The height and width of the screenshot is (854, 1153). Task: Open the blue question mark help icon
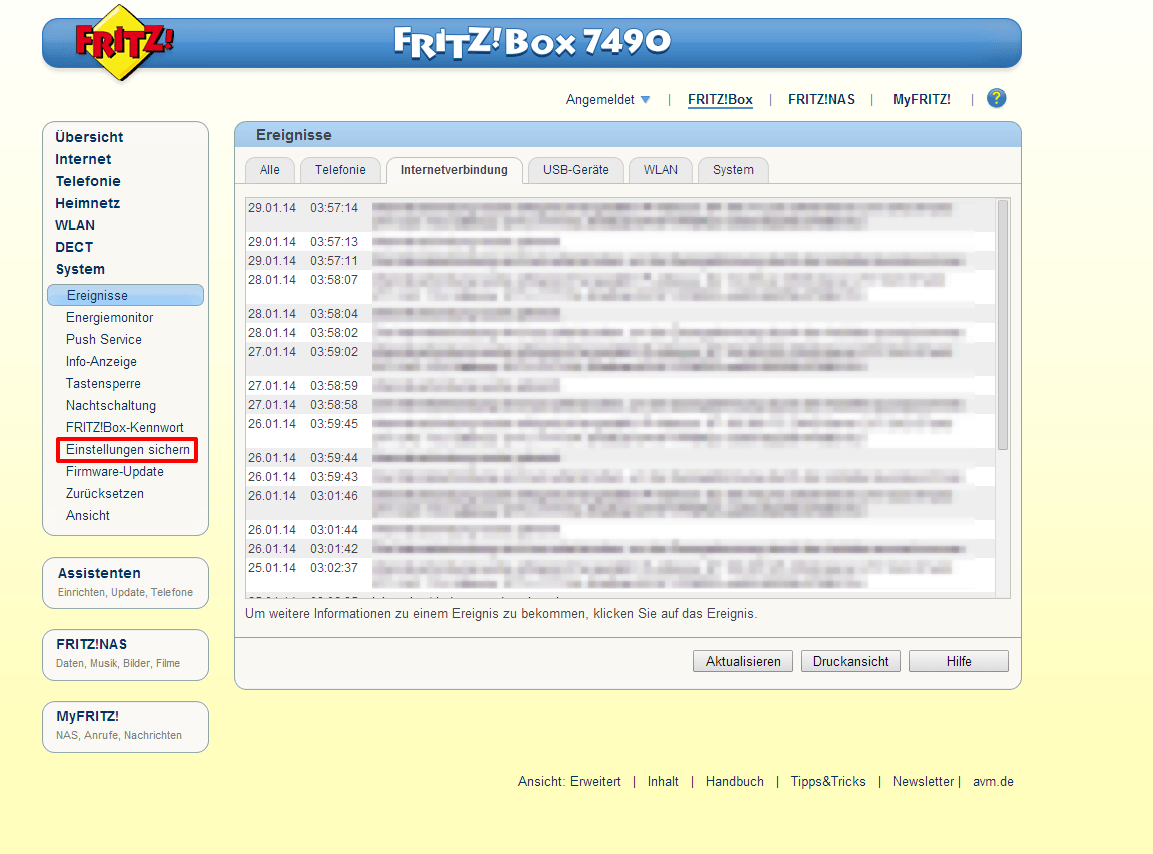point(996,98)
